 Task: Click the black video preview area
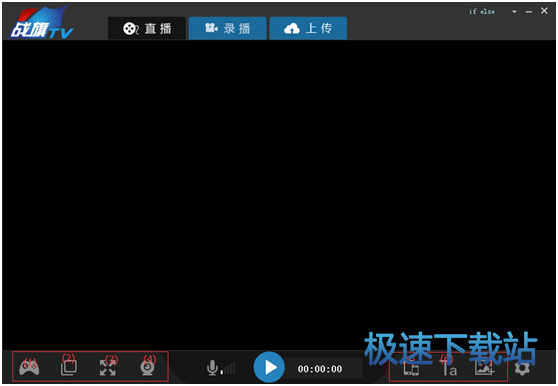click(x=279, y=194)
